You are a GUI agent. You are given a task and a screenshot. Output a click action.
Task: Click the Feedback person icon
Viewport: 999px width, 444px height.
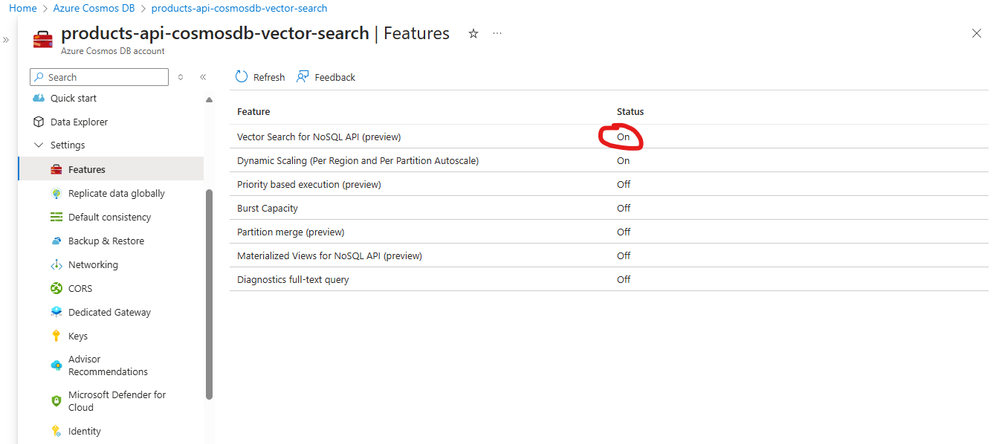(303, 77)
